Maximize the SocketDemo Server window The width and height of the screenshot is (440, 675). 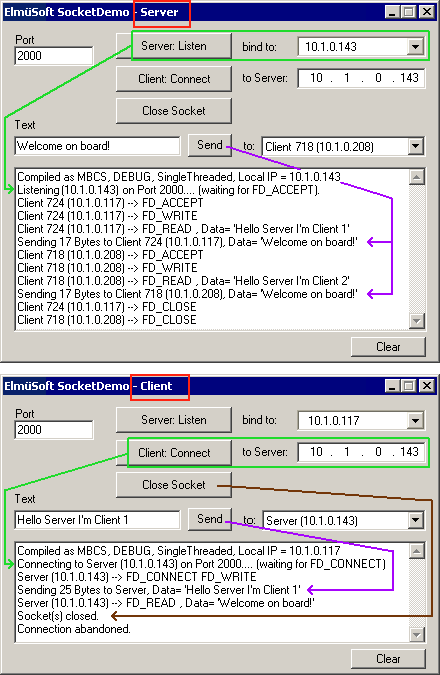coord(409,12)
